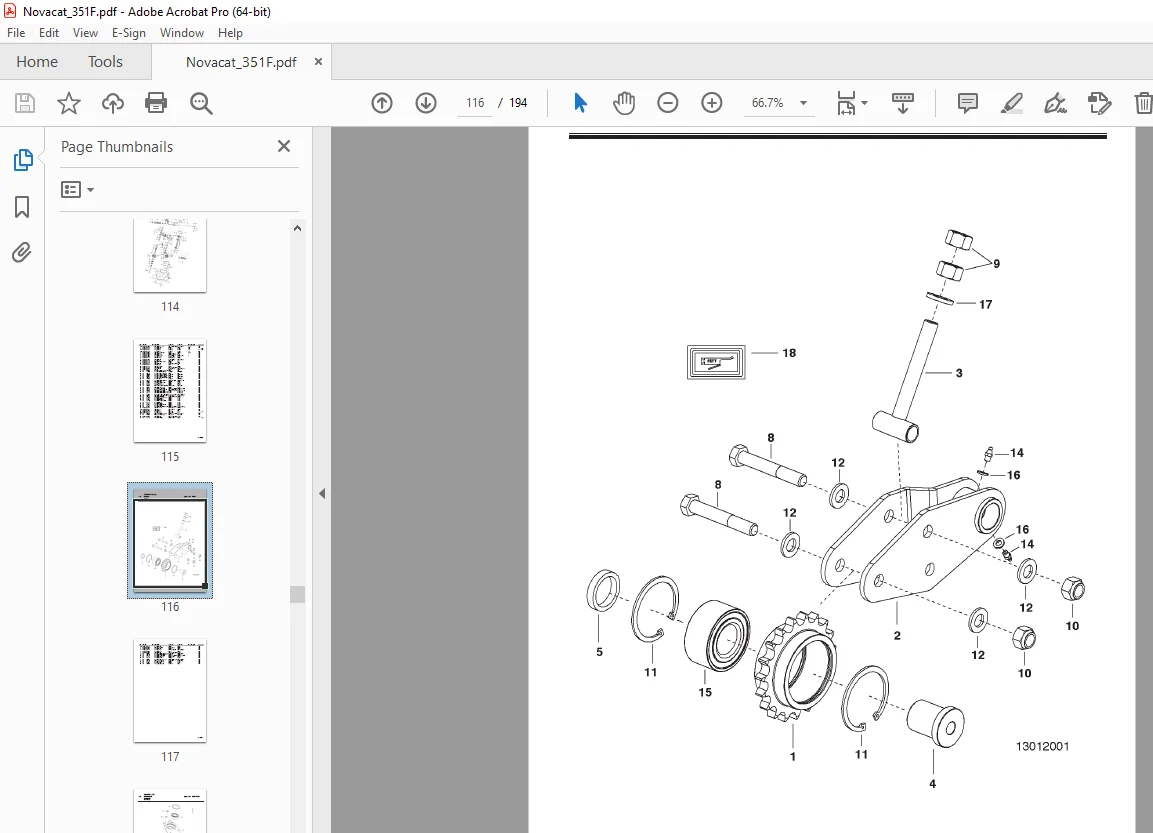Select page 116 thumbnail

(x=170, y=540)
